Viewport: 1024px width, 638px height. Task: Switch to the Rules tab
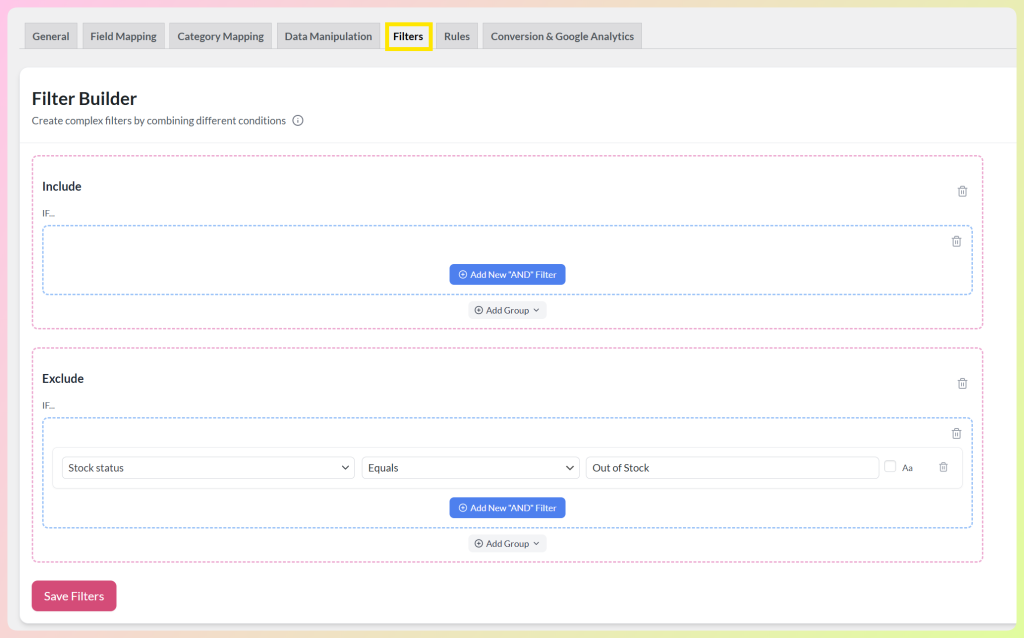[x=456, y=35]
